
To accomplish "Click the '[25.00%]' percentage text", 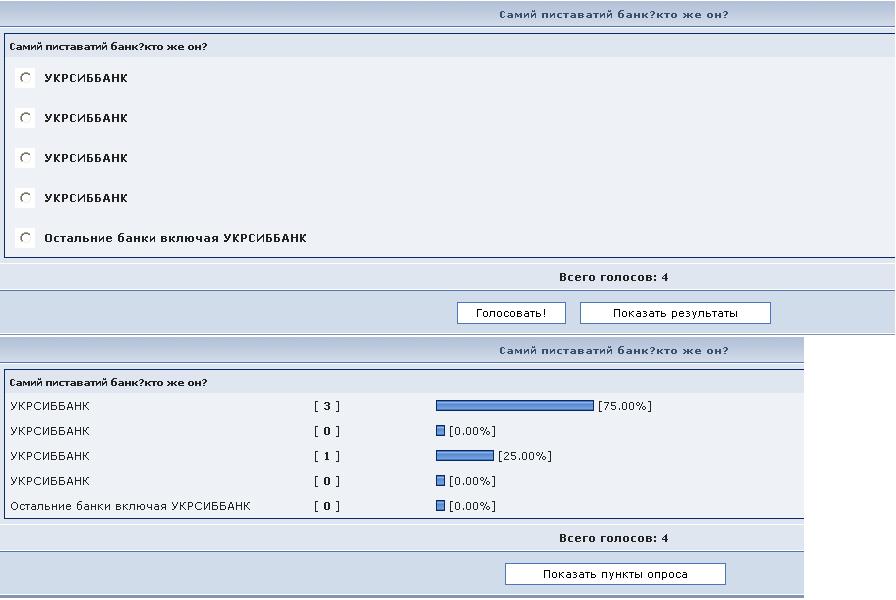I will point(525,456).
